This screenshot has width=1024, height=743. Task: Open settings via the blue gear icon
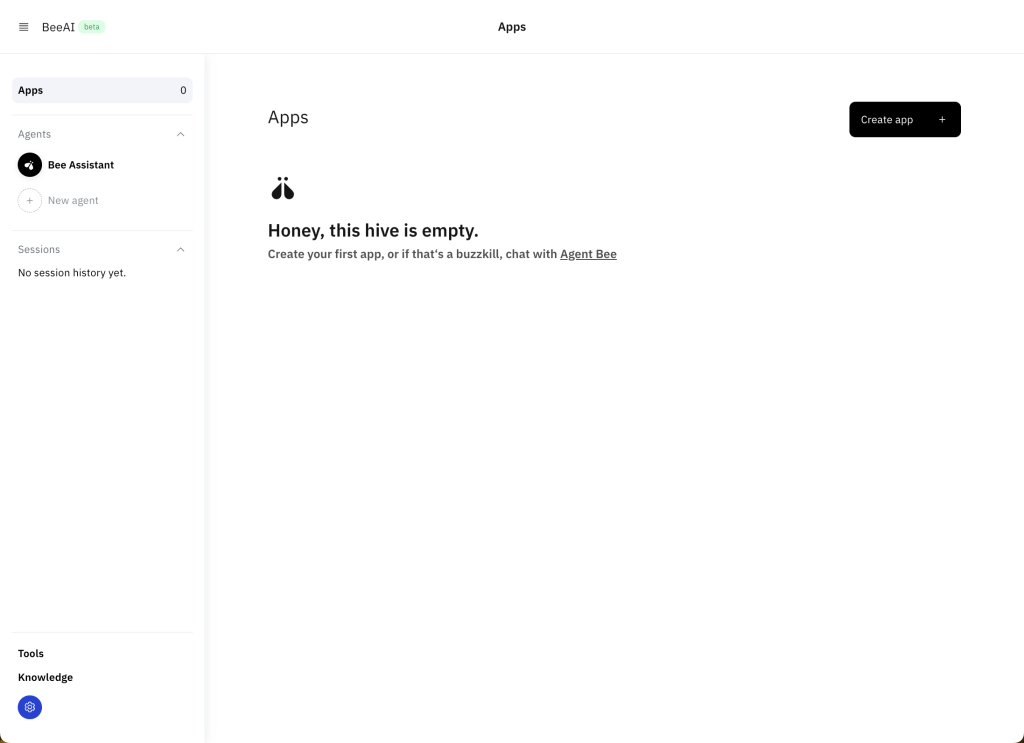pos(30,707)
